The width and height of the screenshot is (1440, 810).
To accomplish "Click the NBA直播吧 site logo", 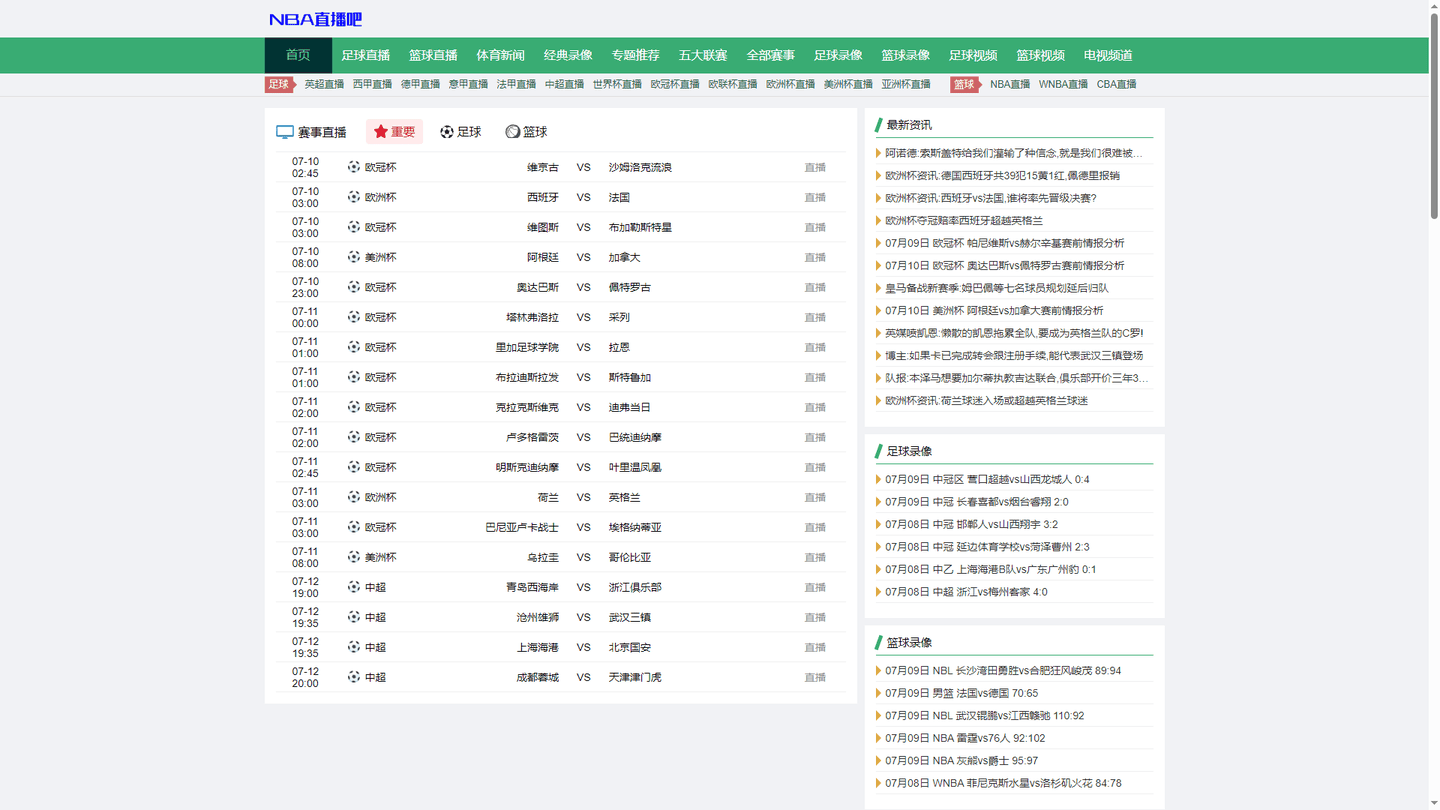I will (315, 19).
